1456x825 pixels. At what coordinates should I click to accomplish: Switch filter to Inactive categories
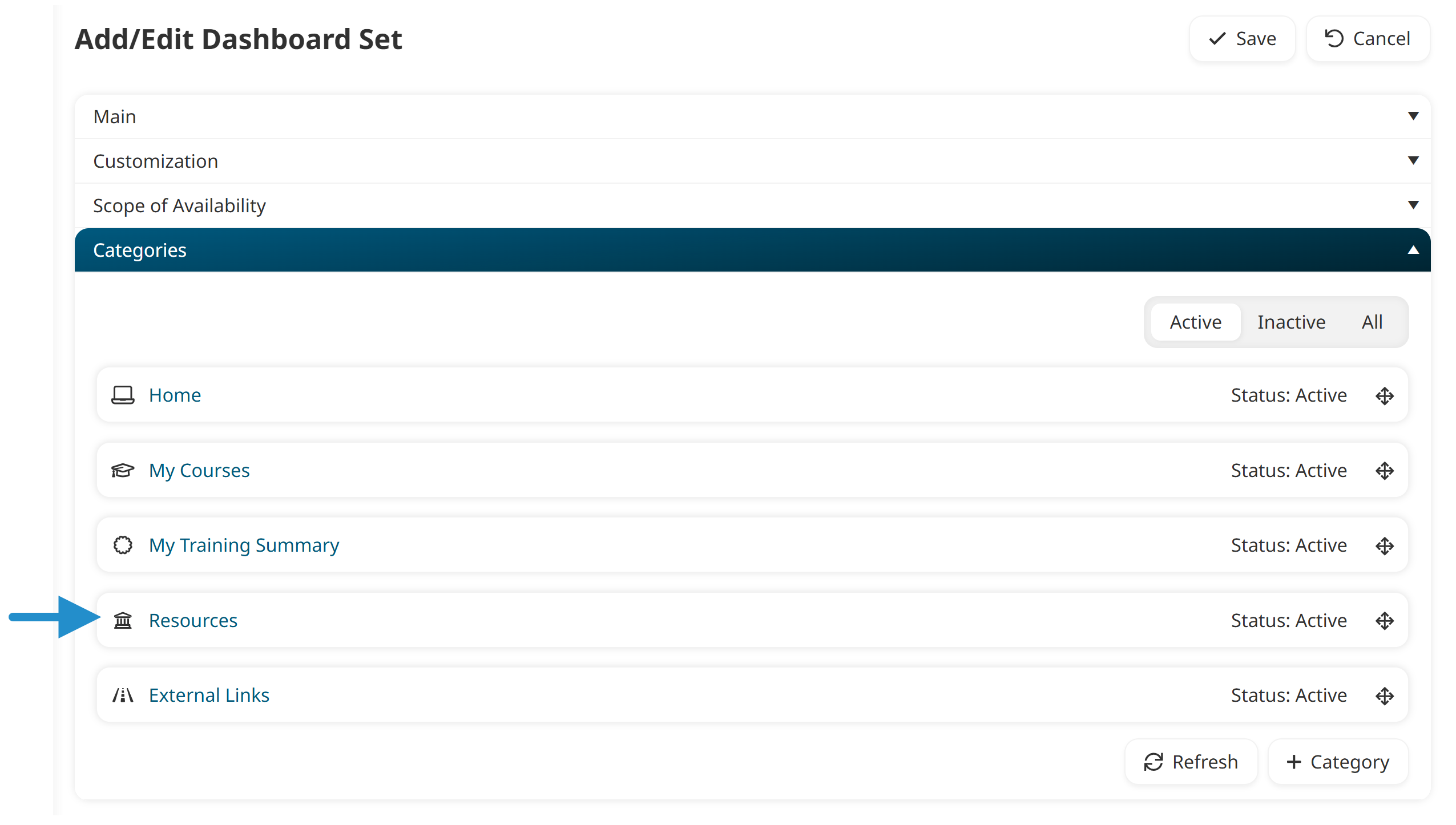click(1291, 322)
